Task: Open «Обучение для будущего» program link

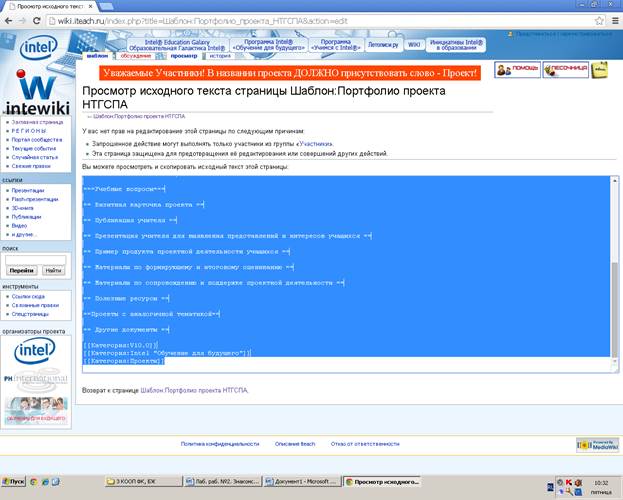Action: (x=269, y=45)
